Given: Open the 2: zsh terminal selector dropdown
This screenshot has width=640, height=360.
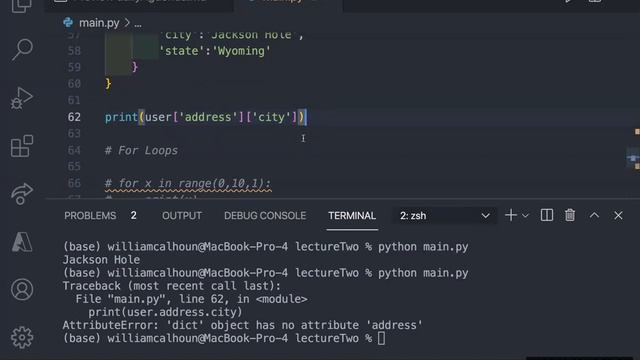Looking at the screenshot, I should coord(444,216).
